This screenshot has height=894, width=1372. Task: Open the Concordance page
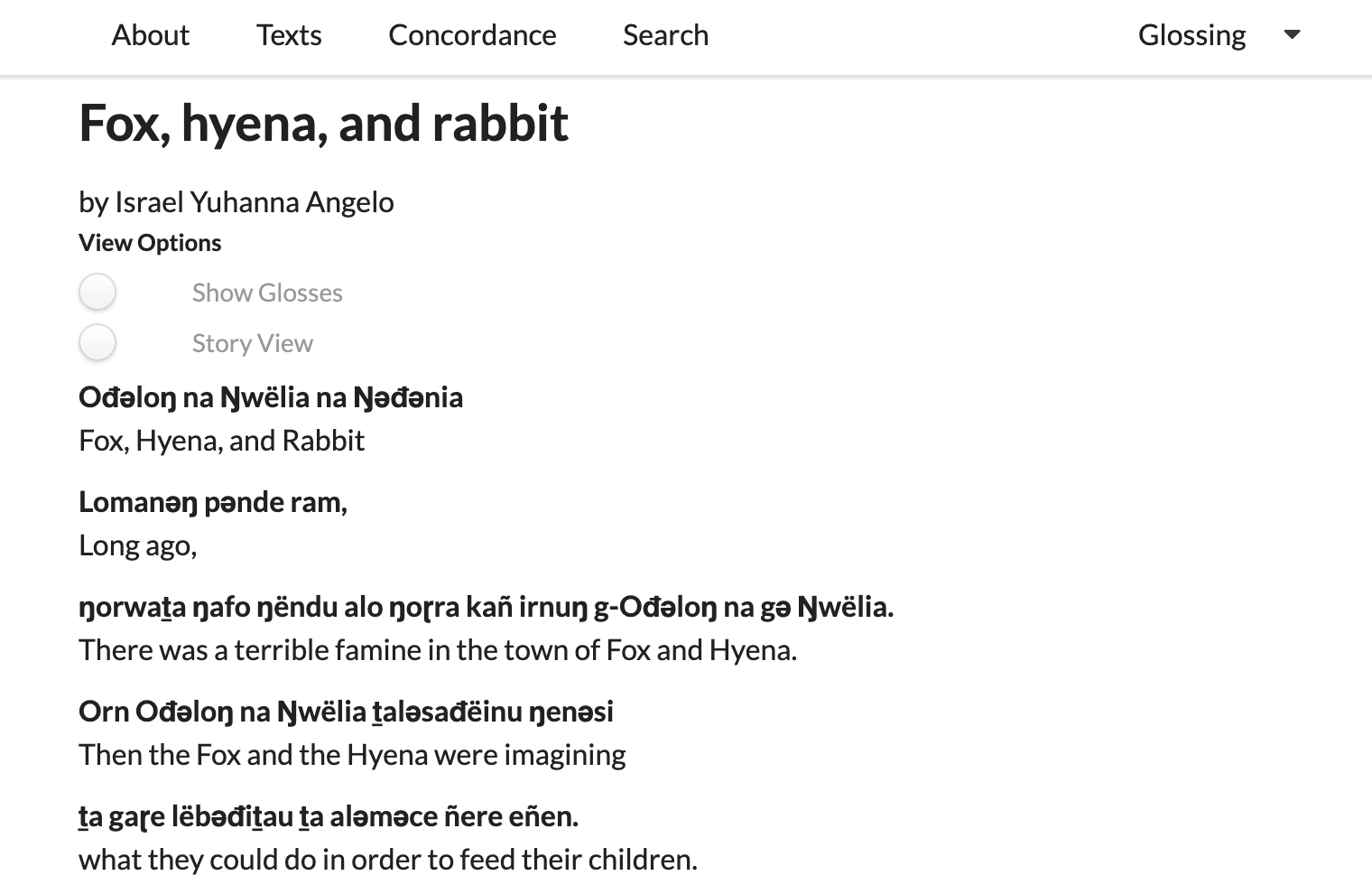tap(472, 35)
